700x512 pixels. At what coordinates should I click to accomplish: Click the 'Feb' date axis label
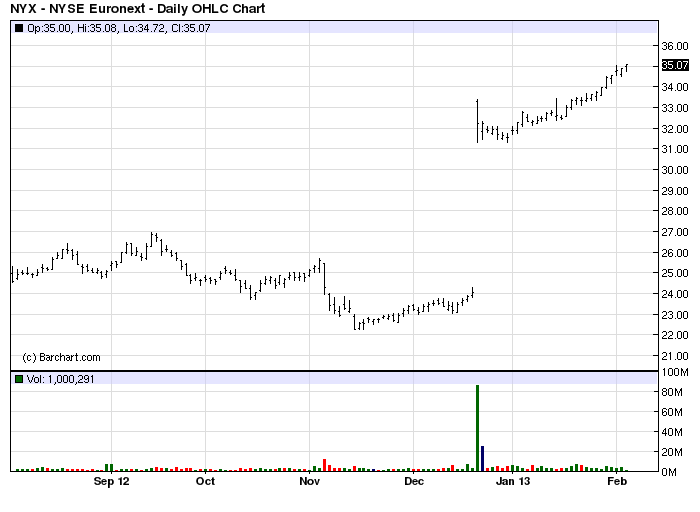tap(617, 481)
